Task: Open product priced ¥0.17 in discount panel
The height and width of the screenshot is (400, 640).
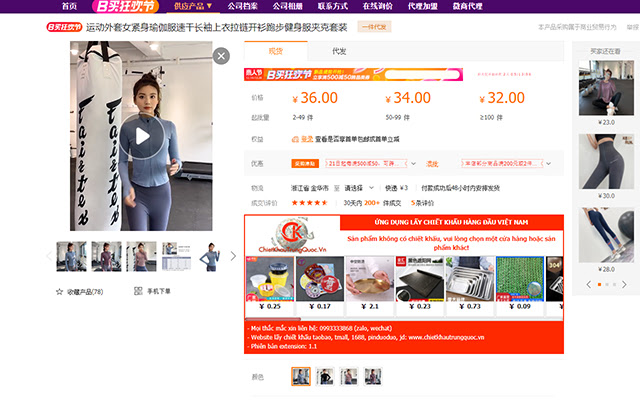Action: (x=320, y=283)
